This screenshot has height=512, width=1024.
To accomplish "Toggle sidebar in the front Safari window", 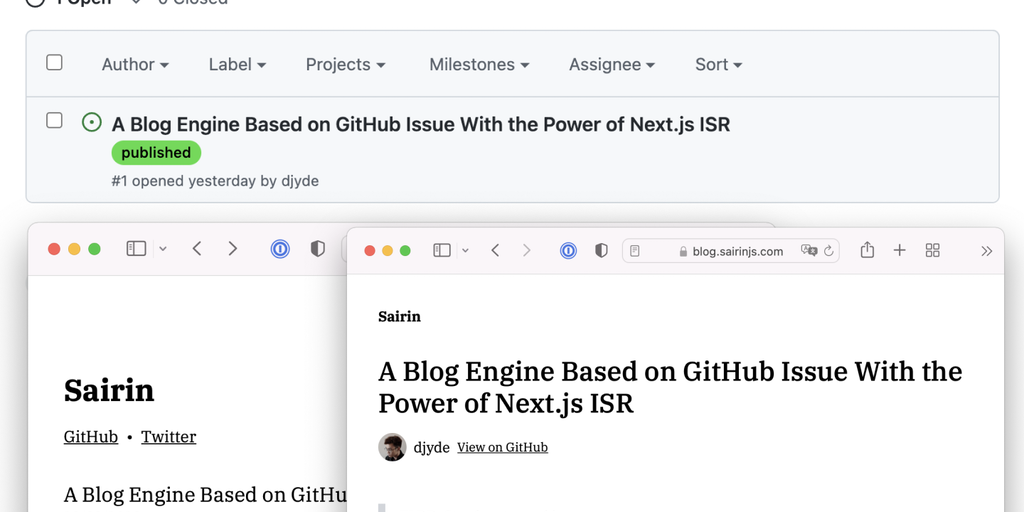I will (x=442, y=250).
